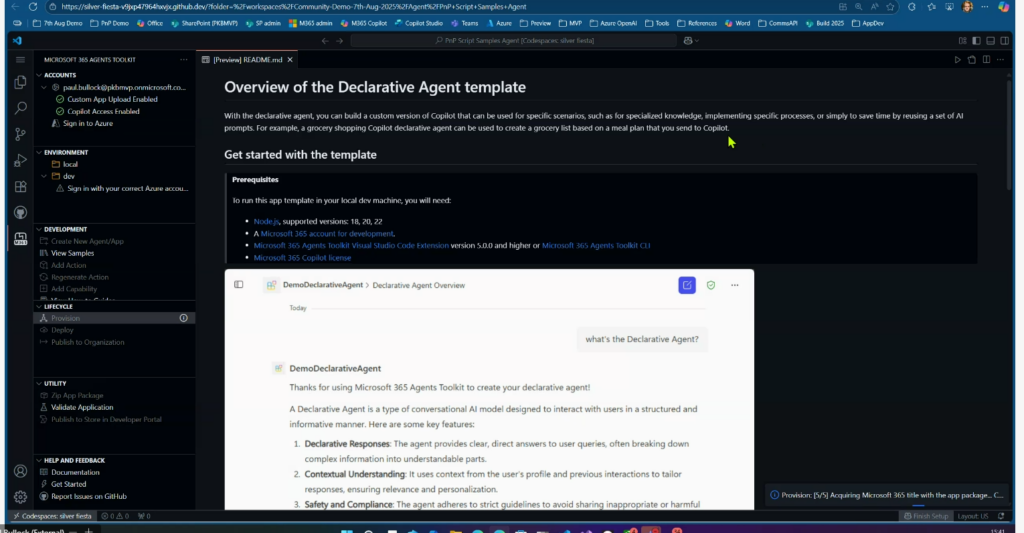Open the Copilot Studio bookmark

coord(419,24)
